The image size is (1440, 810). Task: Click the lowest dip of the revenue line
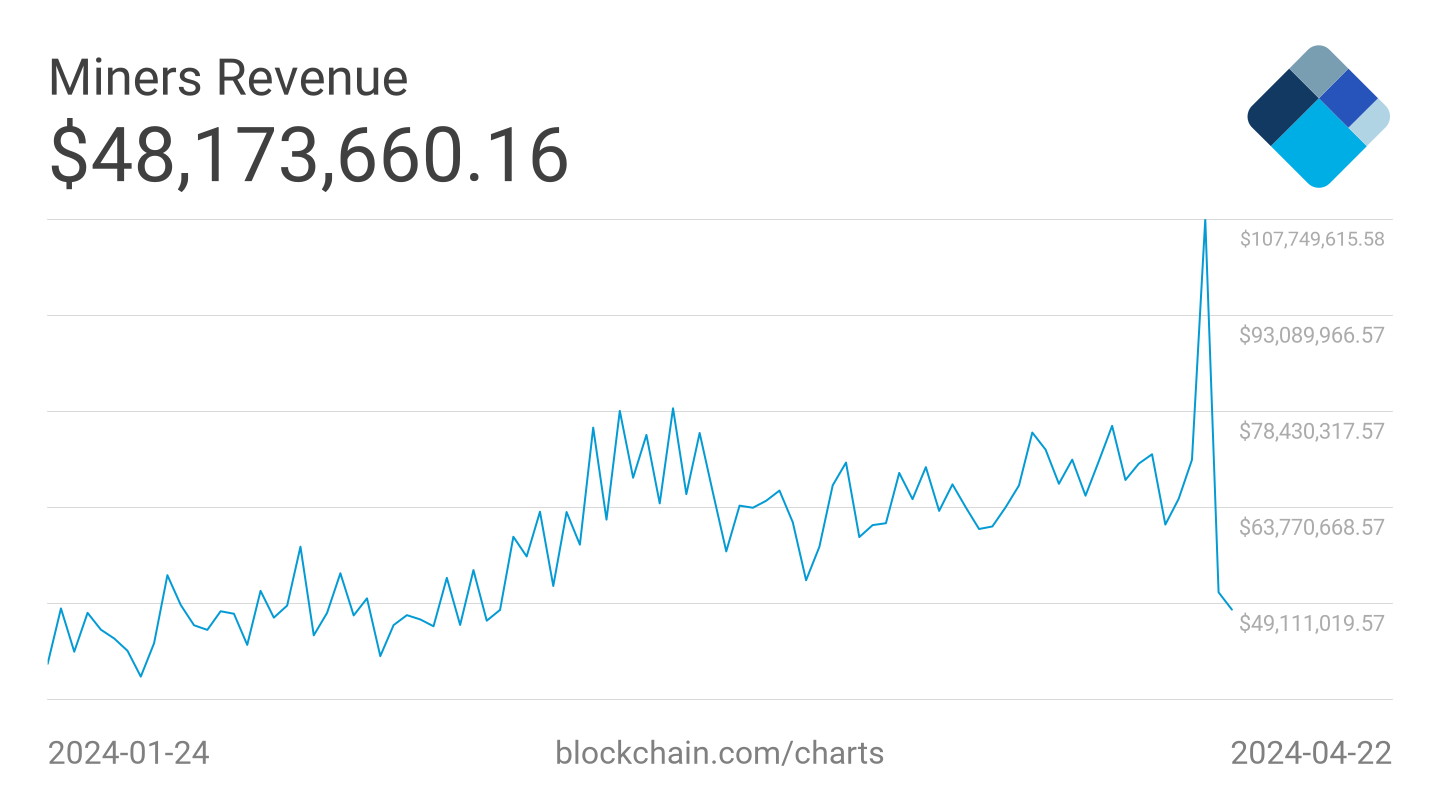[x=140, y=676]
